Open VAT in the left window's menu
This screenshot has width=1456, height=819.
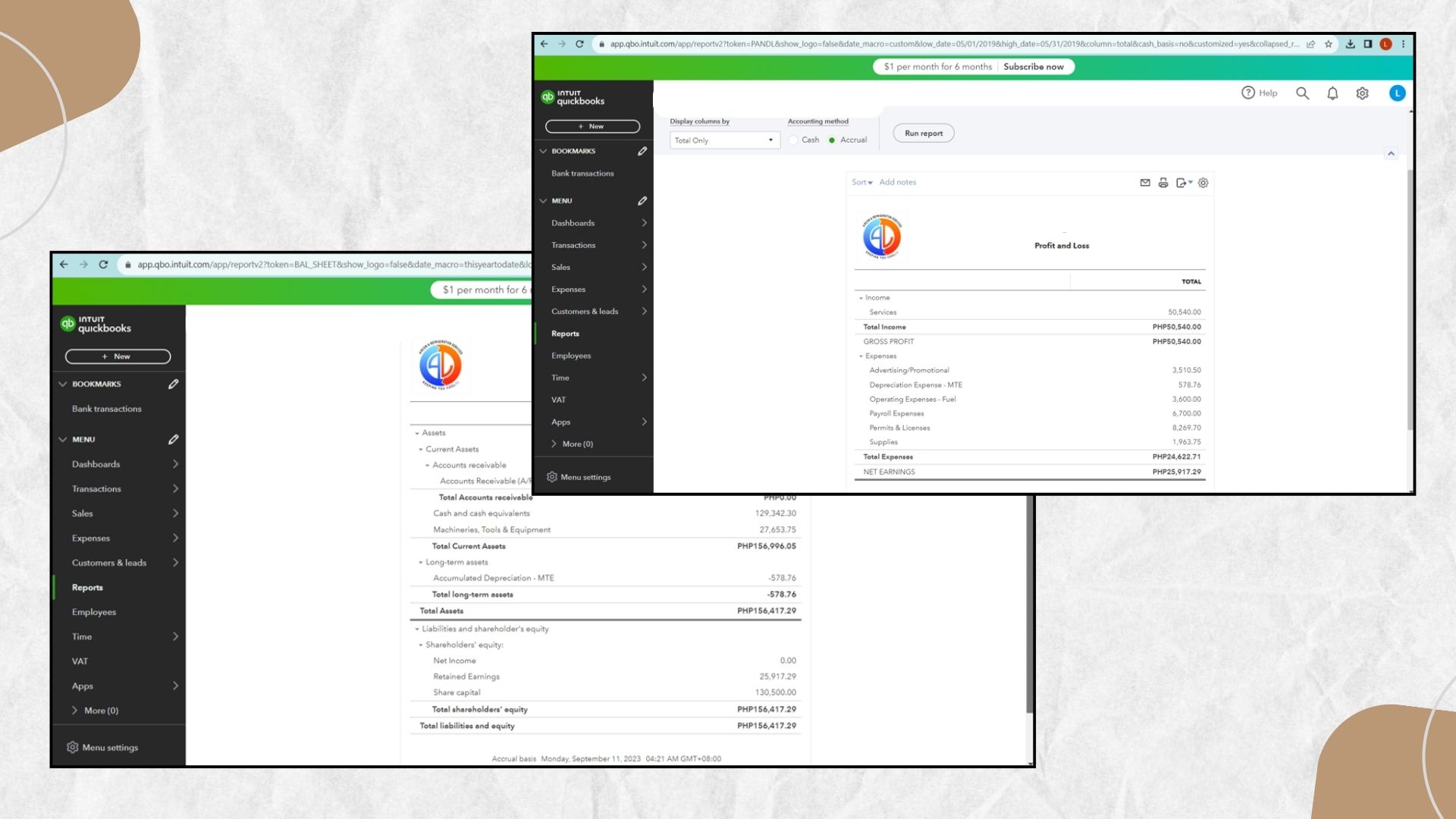click(80, 661)
